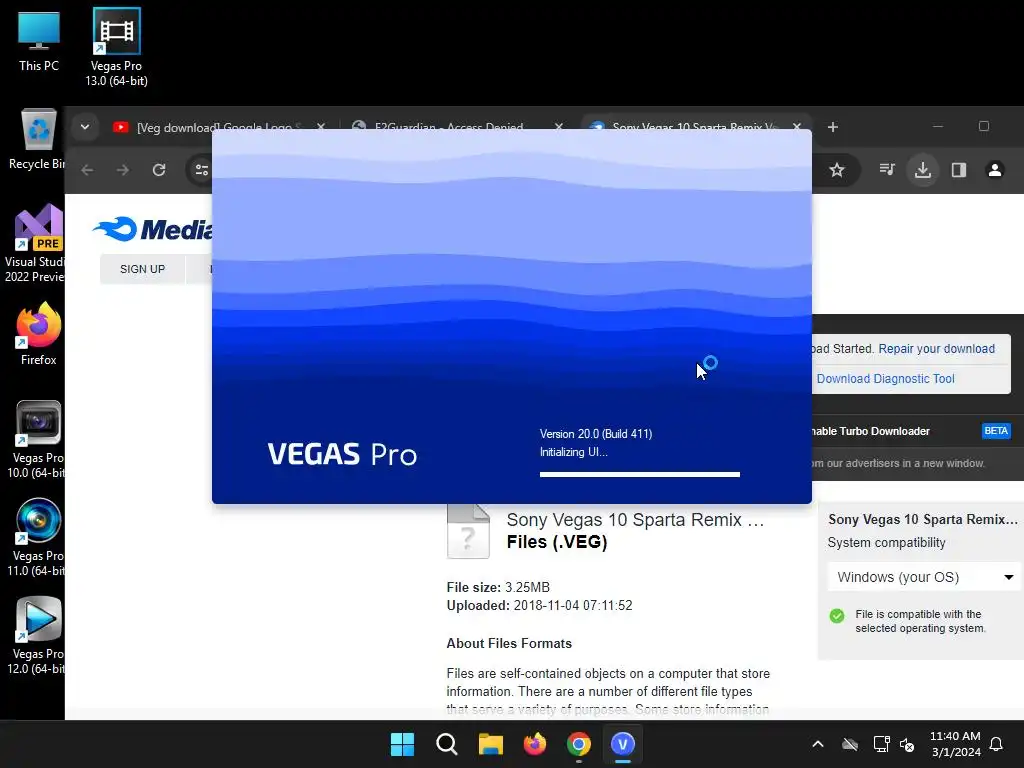This screenshot has height=768, width=1024.
Task: Click the SIGN UP button
Action: 142,269
